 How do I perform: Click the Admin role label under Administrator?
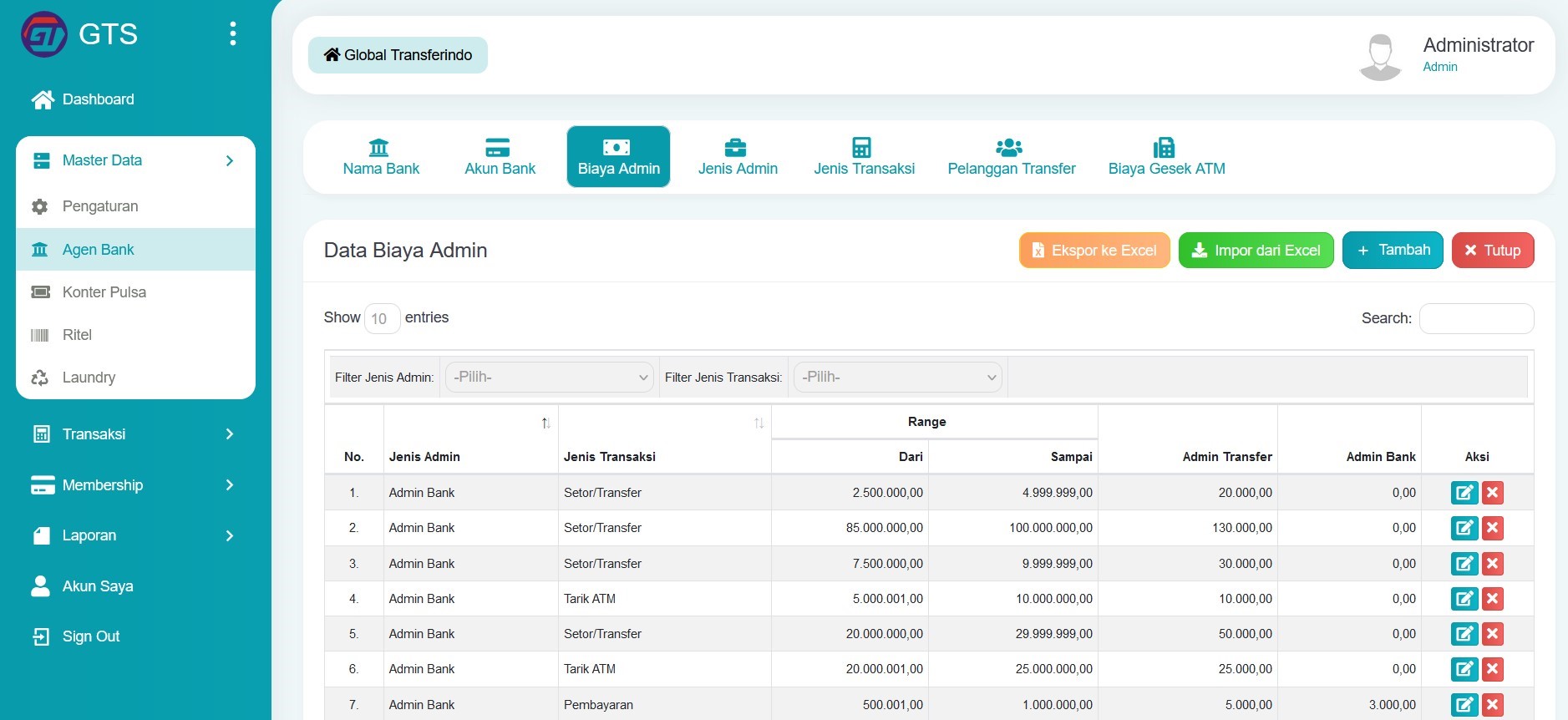pyautogui.click(x=1440, y=67)
